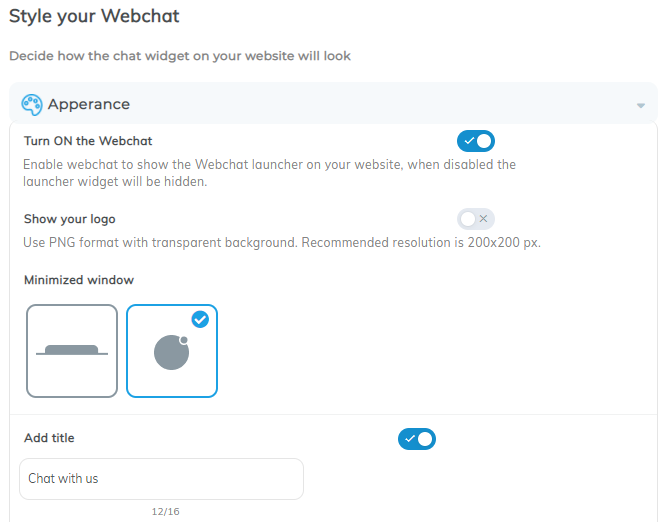The width and height of the screenshot is (663, 522).
Task: Click the Turn ON the Webchat label
Action: coord(88,141)
